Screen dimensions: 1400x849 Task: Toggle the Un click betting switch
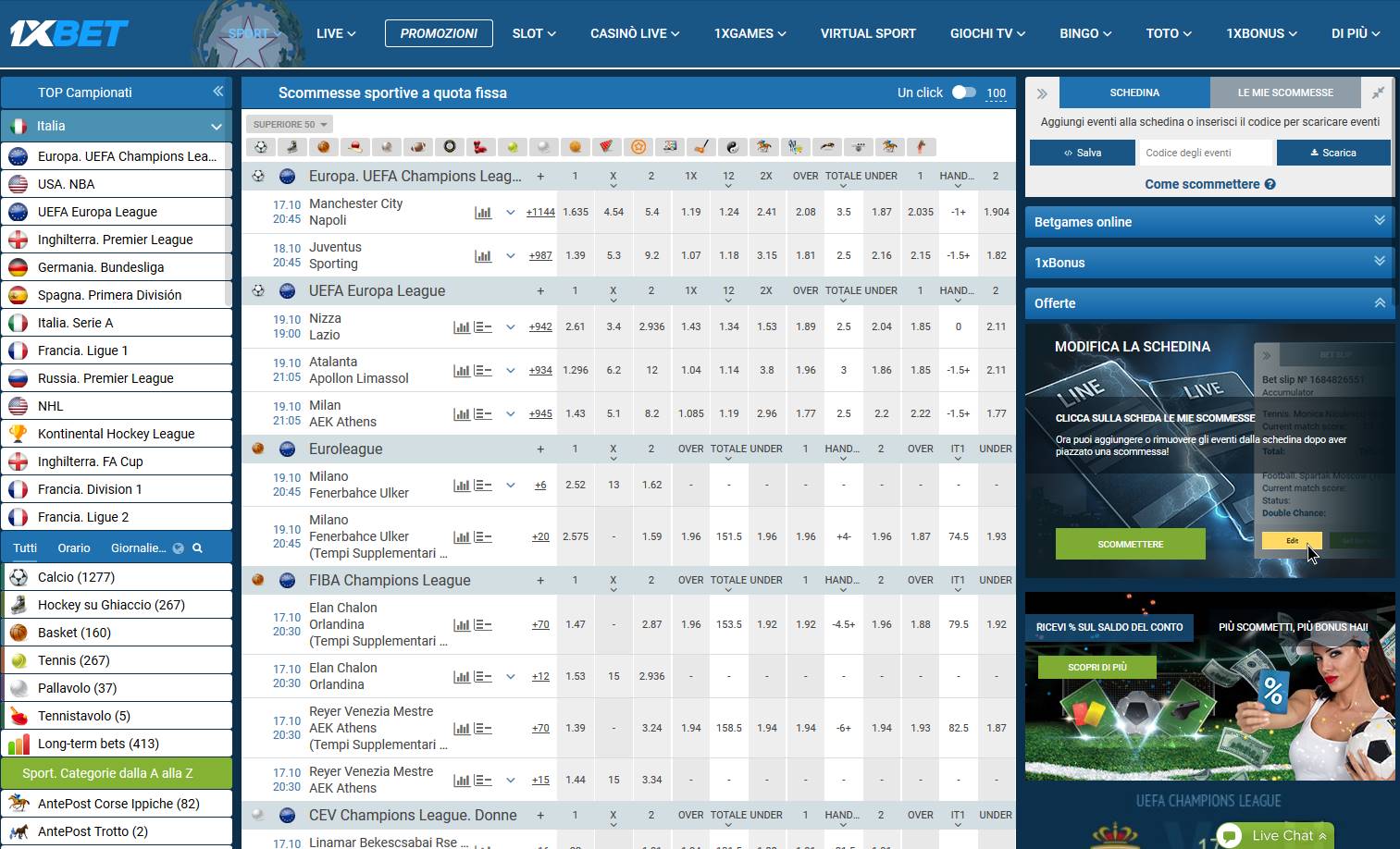[963, 92]
